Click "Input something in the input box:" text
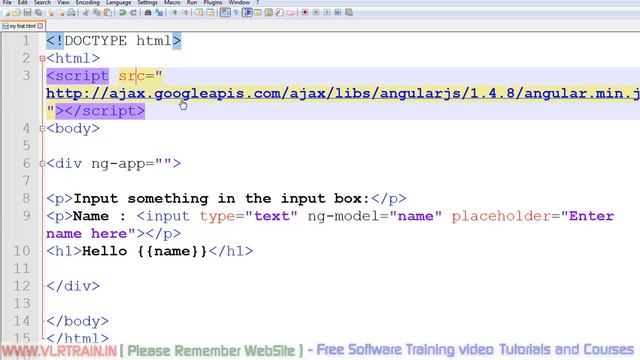The height and width of the screenshot is (360, 640). (x=222, y=199)
